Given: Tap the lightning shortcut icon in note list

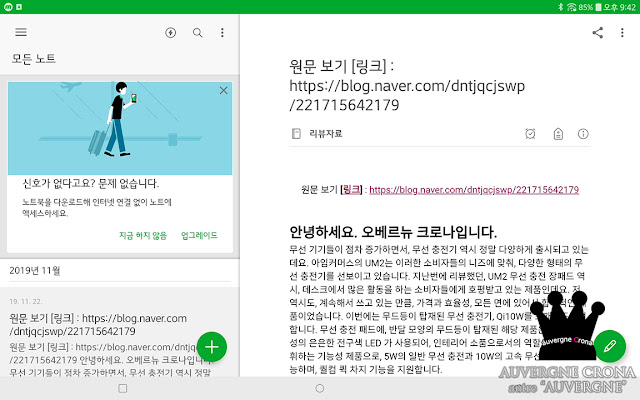Looking at the screenshot, I should point(171,33).
